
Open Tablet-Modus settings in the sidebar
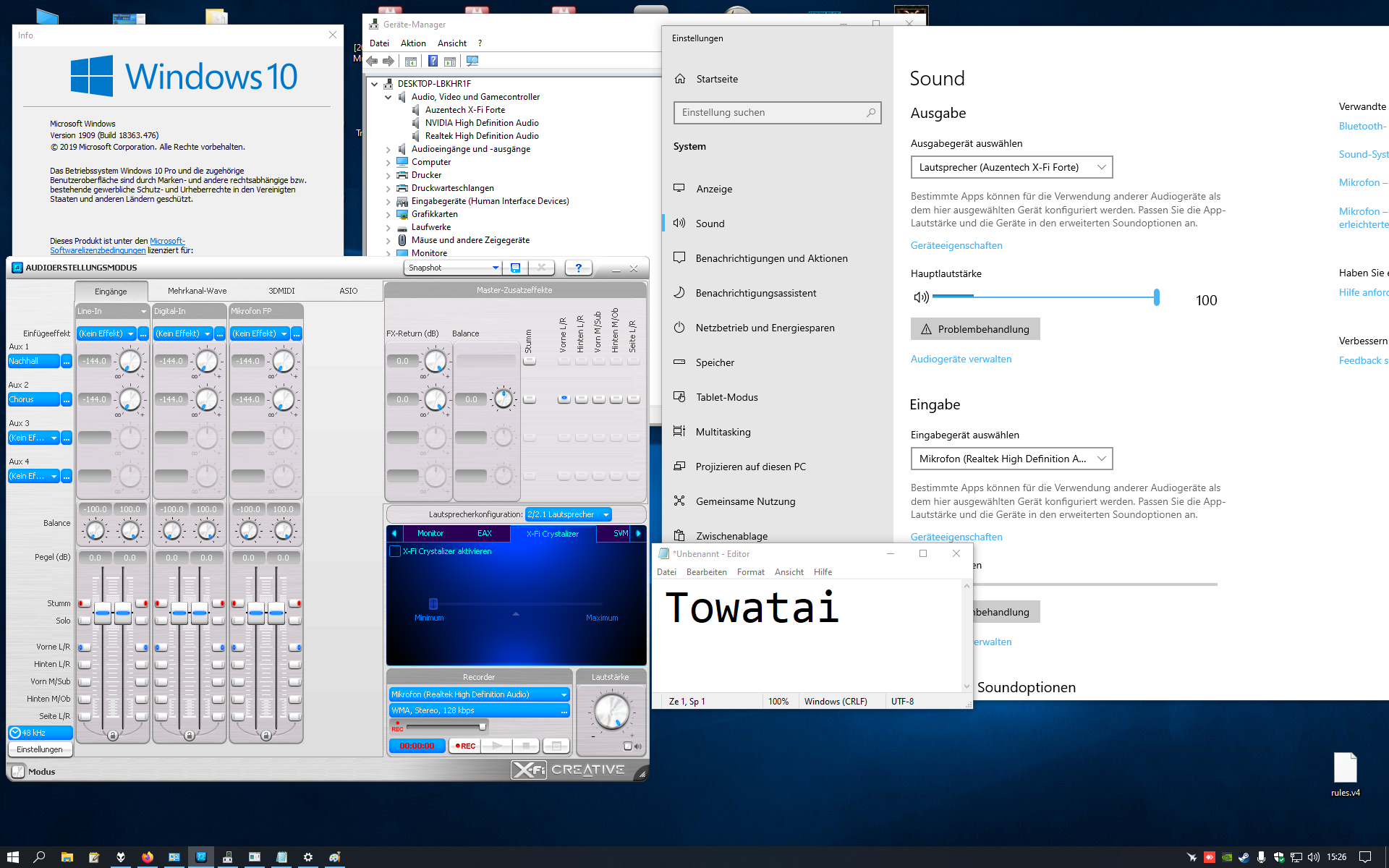pos(726,397)
